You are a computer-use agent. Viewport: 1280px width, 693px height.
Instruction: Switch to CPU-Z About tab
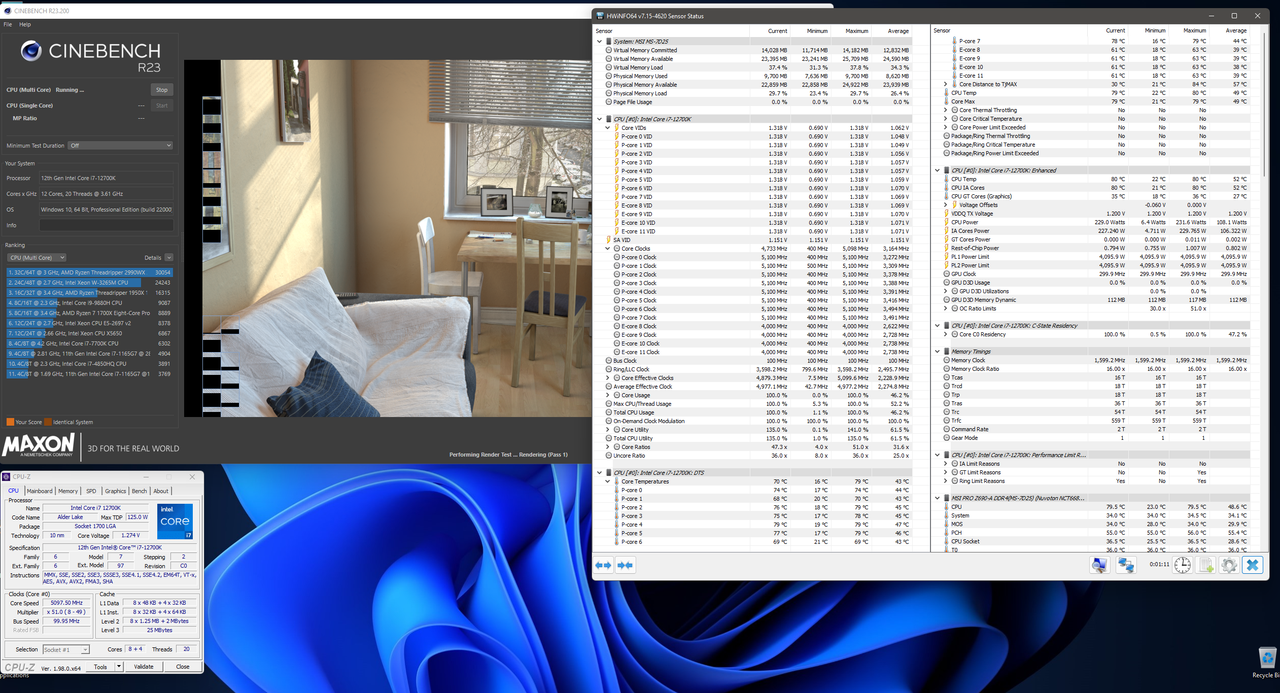click(x=161, y=491)
